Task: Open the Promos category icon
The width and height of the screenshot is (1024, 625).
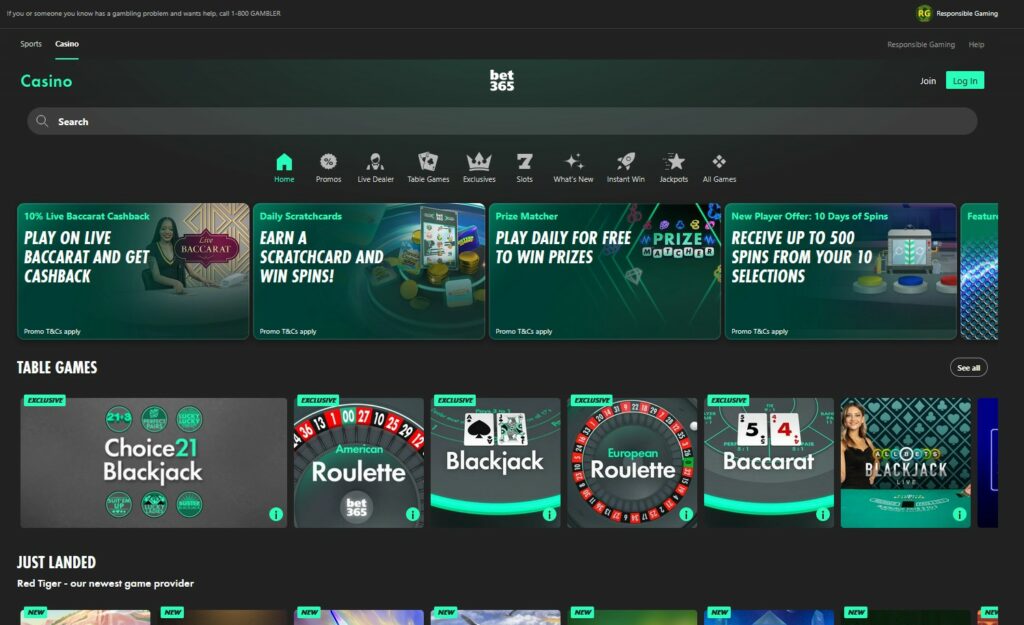Action: tap(328, 161)
